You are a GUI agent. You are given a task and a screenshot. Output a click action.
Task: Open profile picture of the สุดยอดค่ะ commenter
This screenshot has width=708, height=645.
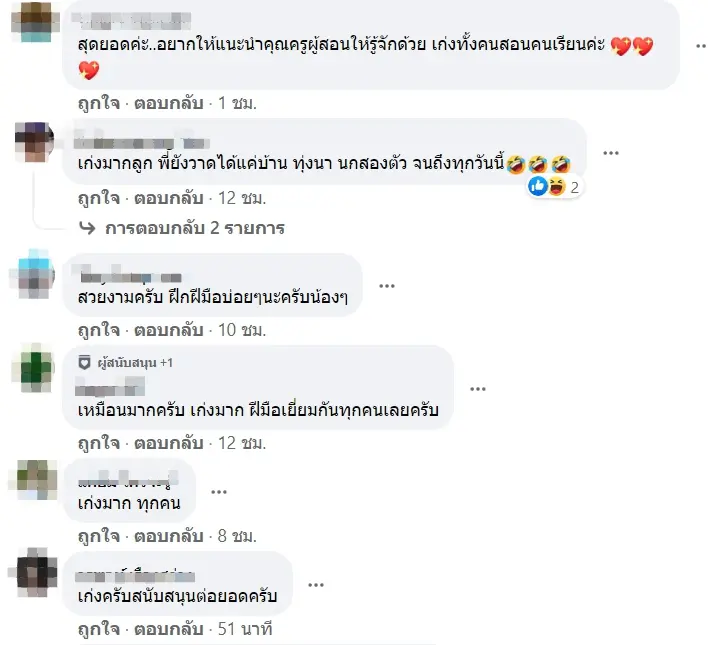pyautogui.click(x=35, y=22)
